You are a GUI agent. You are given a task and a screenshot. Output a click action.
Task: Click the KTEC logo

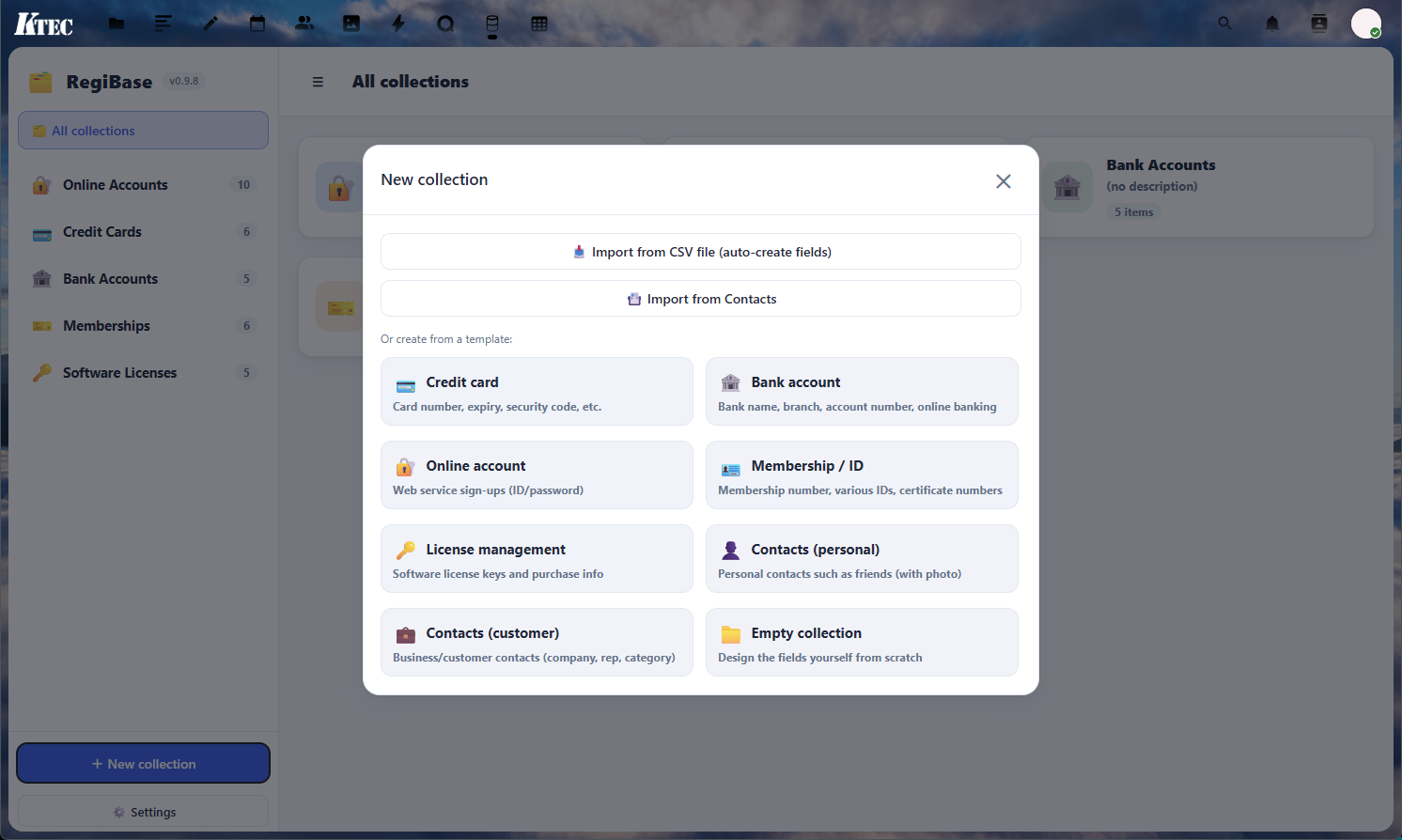pyautogui.click(x=43, y=23)
